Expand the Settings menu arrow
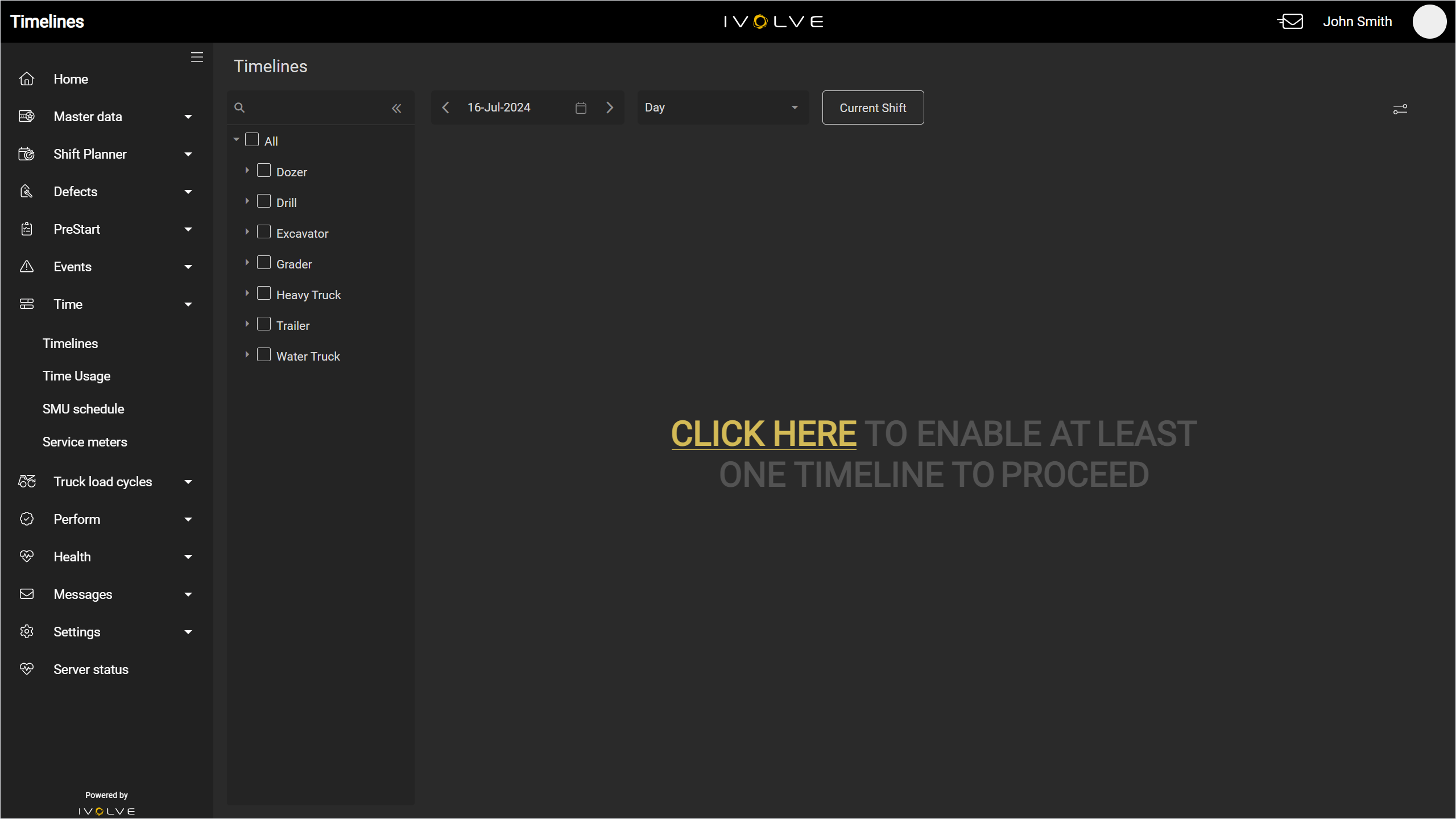Viewport: 1456px width, 819px height. click(x=188, y=632)
